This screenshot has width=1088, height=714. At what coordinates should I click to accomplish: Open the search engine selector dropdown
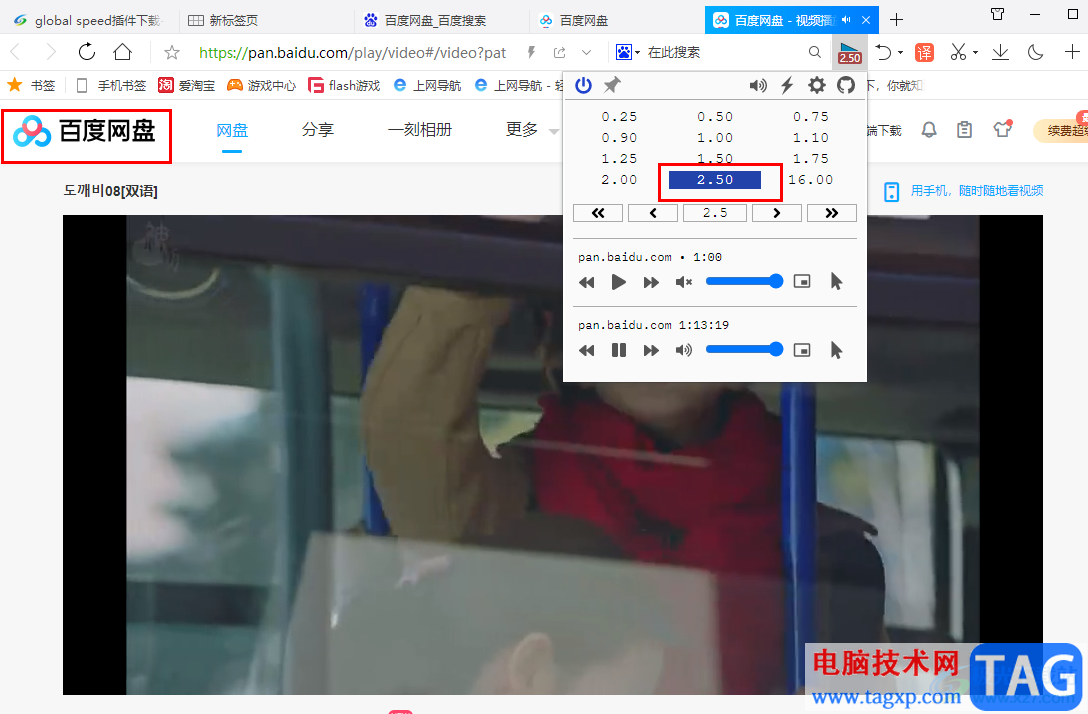pyautogui.click(x=628, y=52)
